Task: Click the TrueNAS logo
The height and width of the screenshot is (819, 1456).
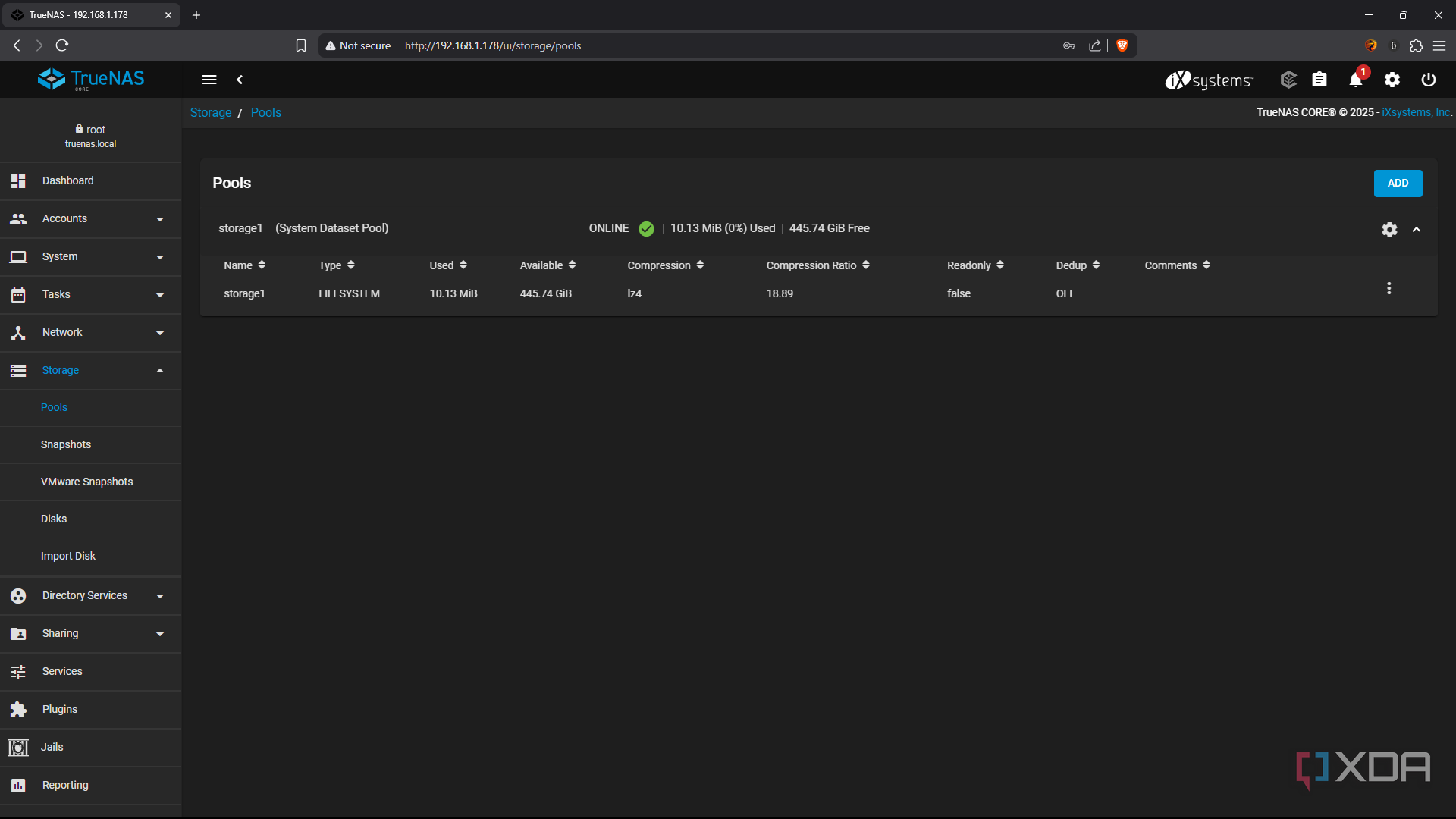Action: (x=91, y=79)
